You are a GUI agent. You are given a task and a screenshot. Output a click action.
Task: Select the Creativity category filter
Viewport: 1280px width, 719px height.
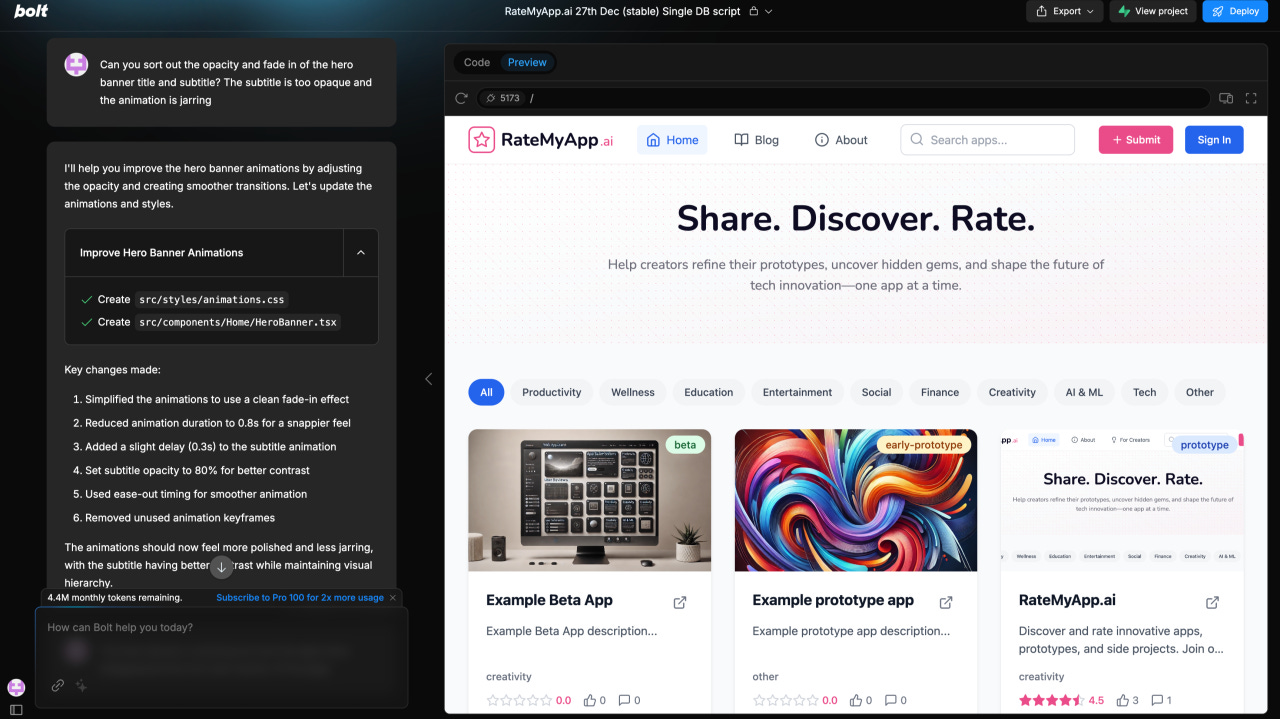(x=1012, y=392)
